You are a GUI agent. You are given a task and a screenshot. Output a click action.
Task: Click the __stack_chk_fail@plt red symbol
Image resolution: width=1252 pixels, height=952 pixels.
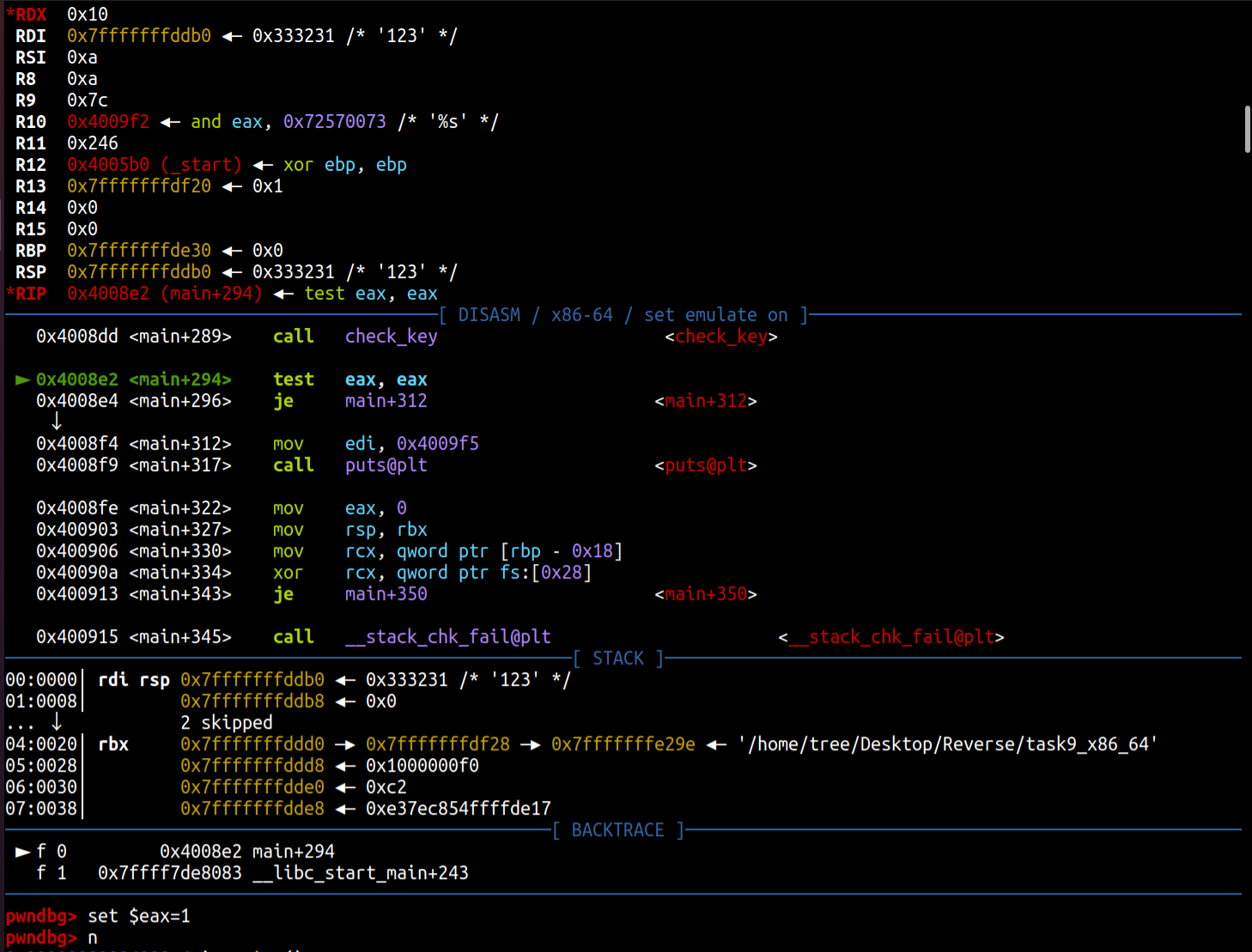(890, 637)
